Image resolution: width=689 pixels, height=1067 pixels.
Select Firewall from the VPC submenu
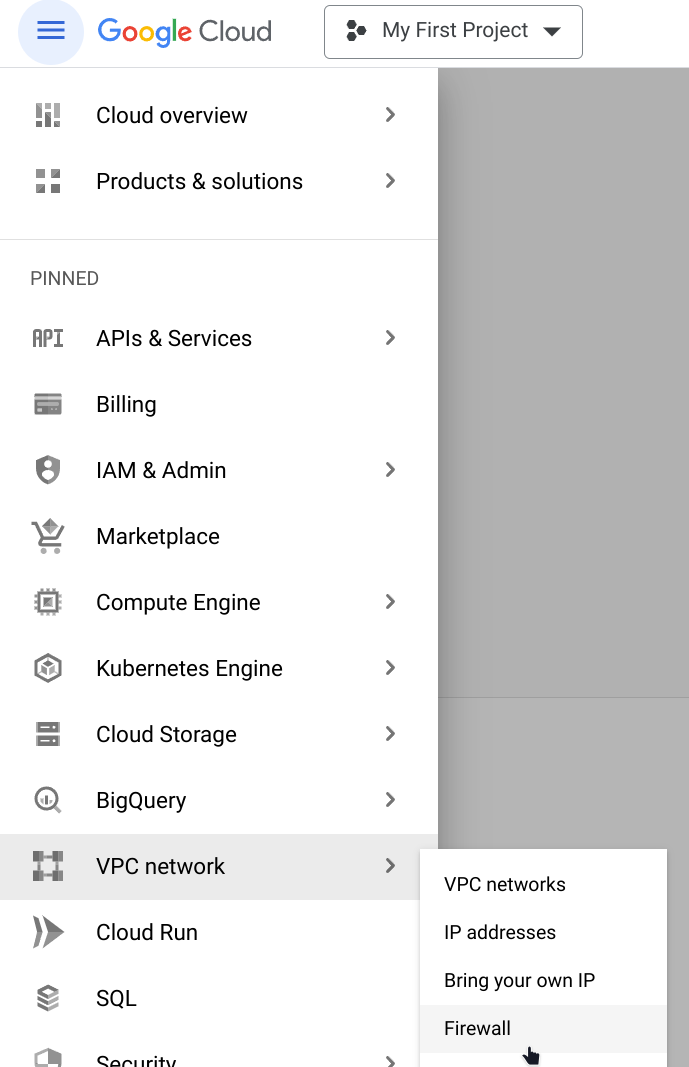(x=478, y=1028)
